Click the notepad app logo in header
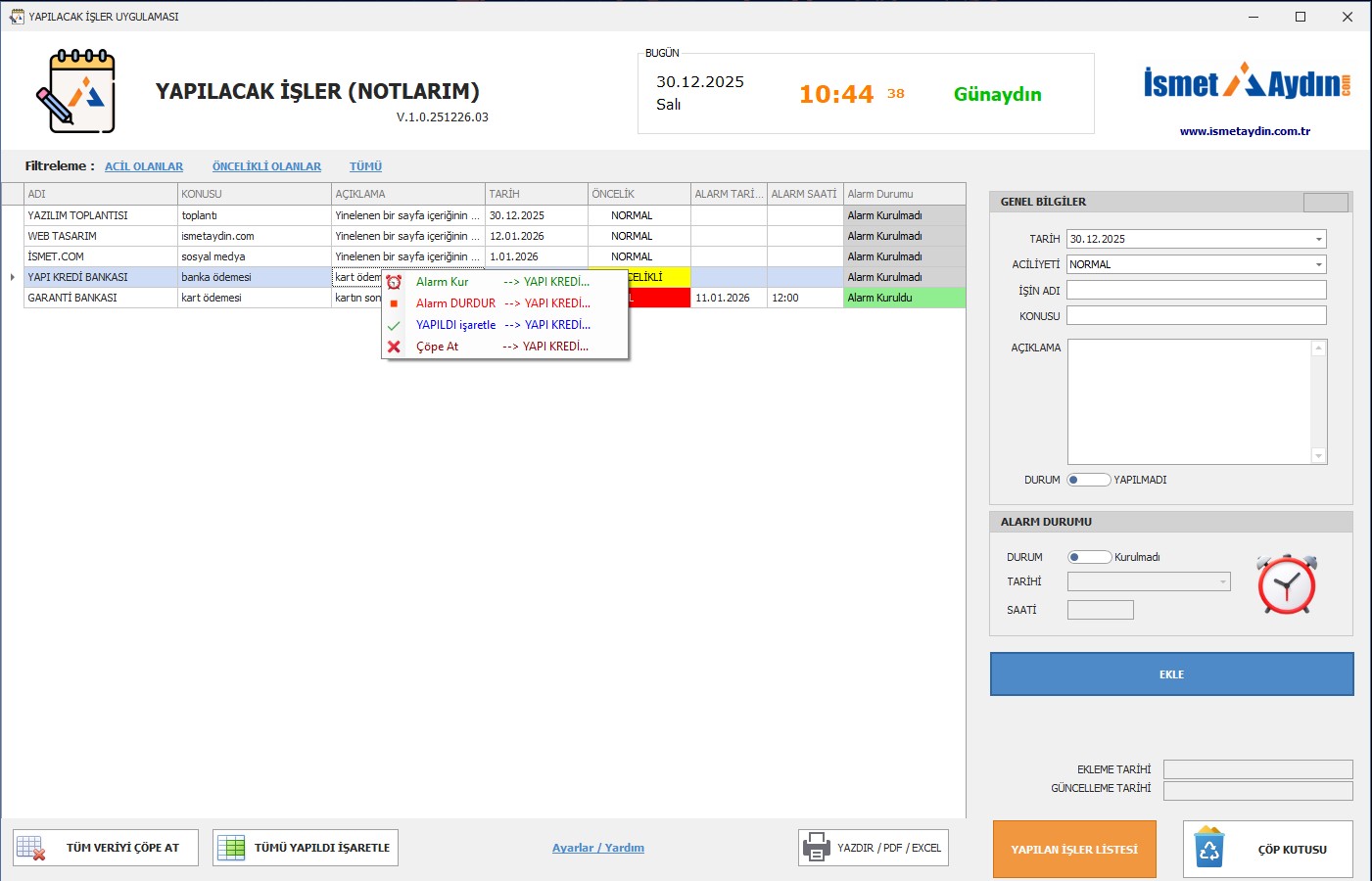The height and width of the screenshot is (881, 1372). 76,92
